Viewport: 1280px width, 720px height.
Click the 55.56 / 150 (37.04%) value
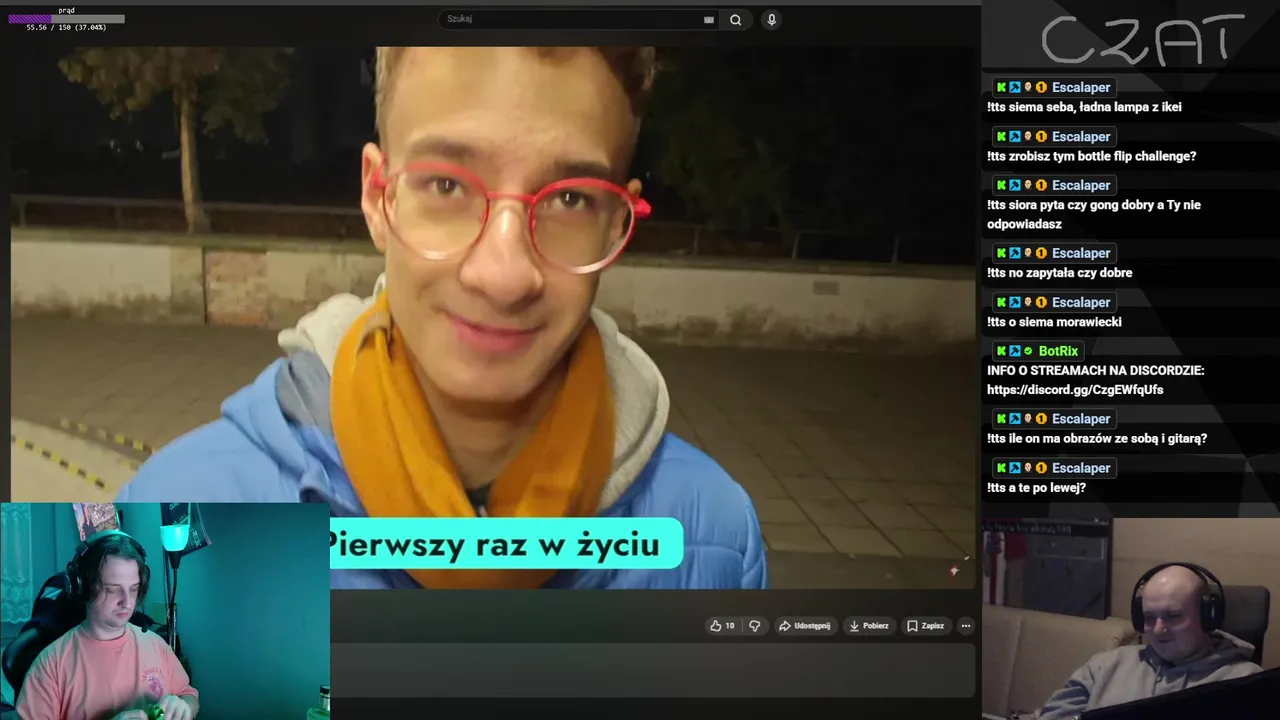click(66, 27)
